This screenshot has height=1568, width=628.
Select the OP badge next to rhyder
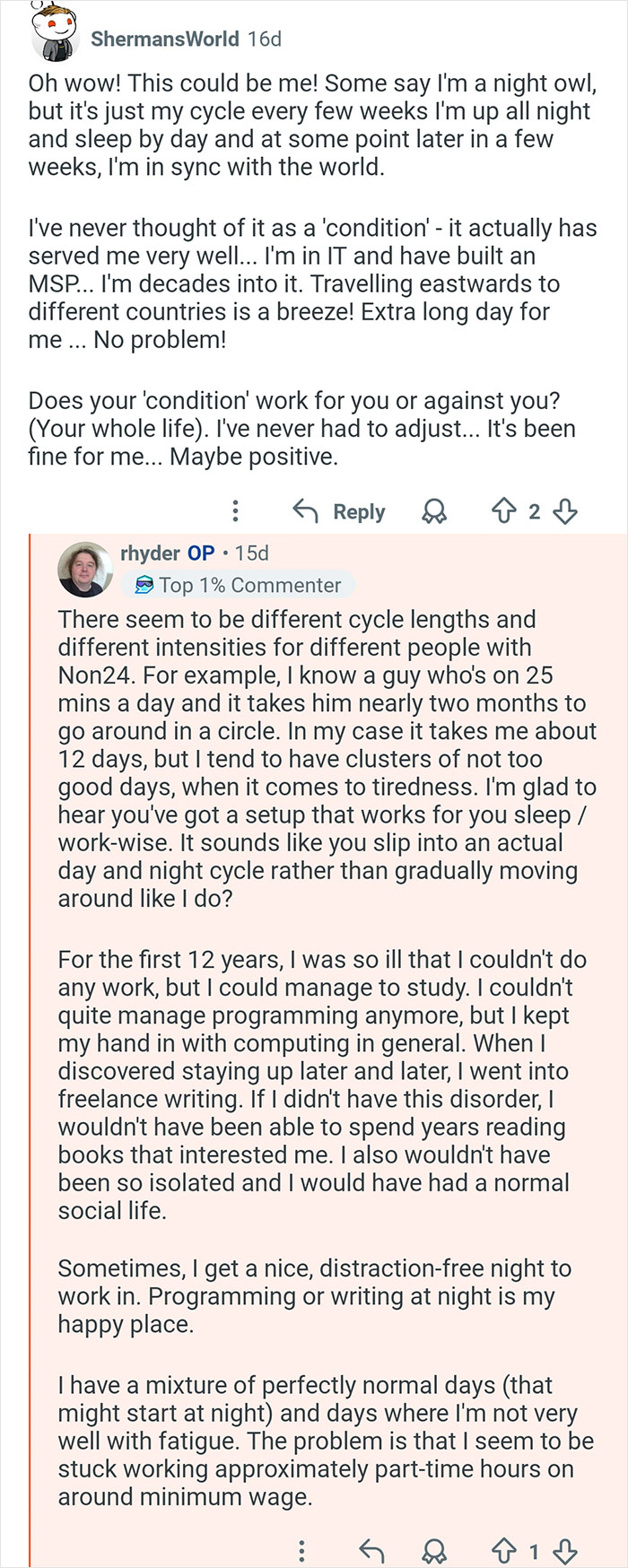(x=201, y=553)
